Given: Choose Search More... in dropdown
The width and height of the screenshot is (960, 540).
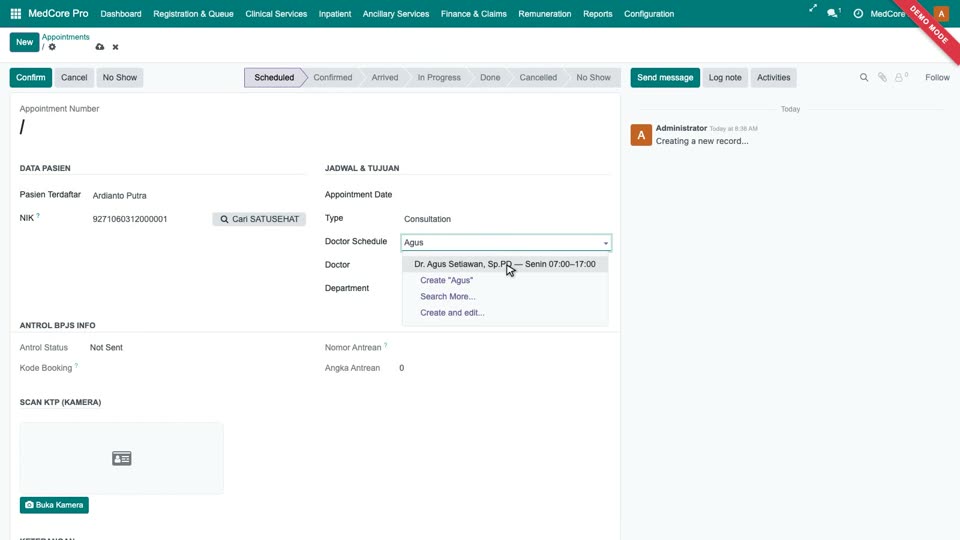Looking at the screenshot, I should [448, 296].
